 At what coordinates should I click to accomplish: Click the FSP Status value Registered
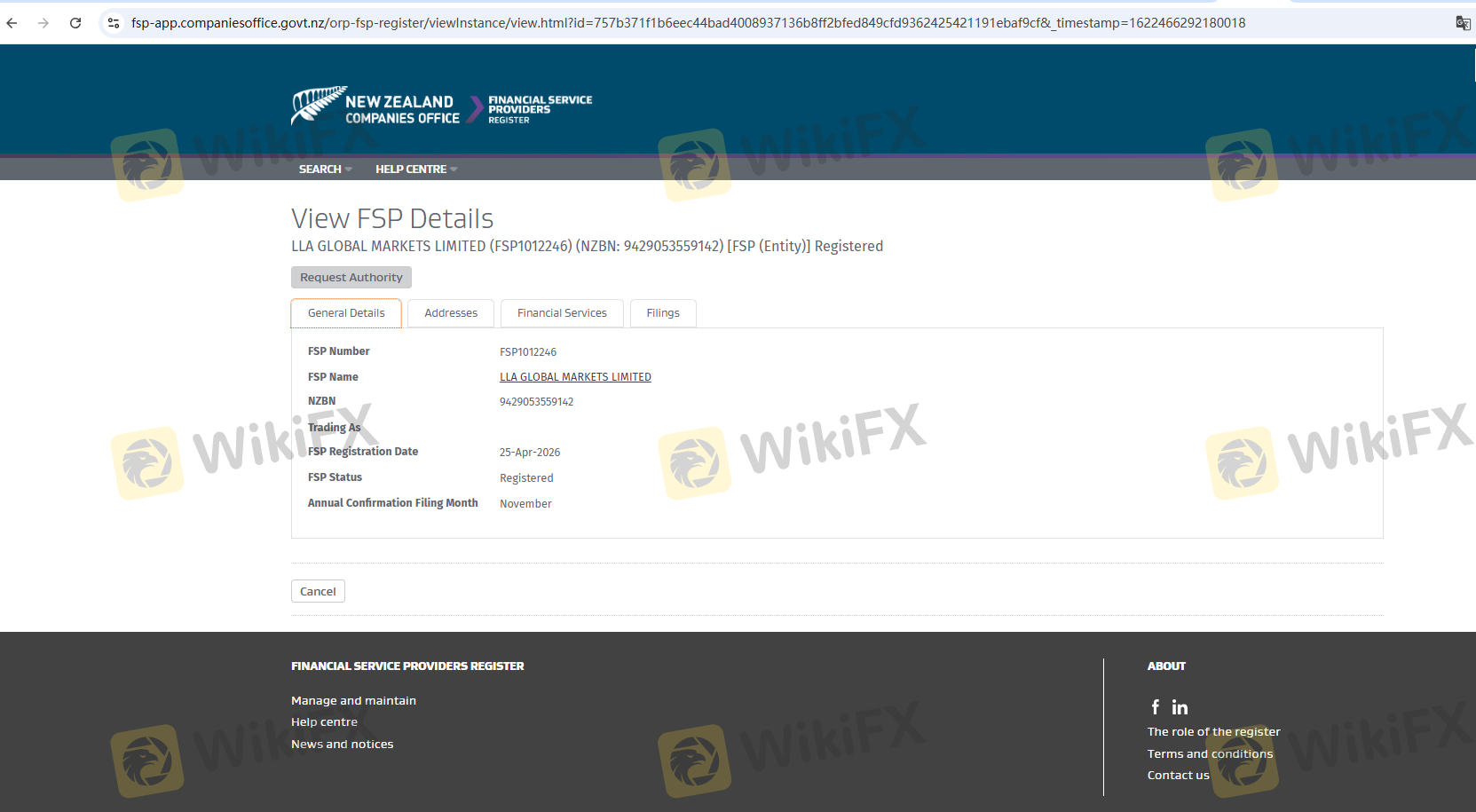[526, 478]
